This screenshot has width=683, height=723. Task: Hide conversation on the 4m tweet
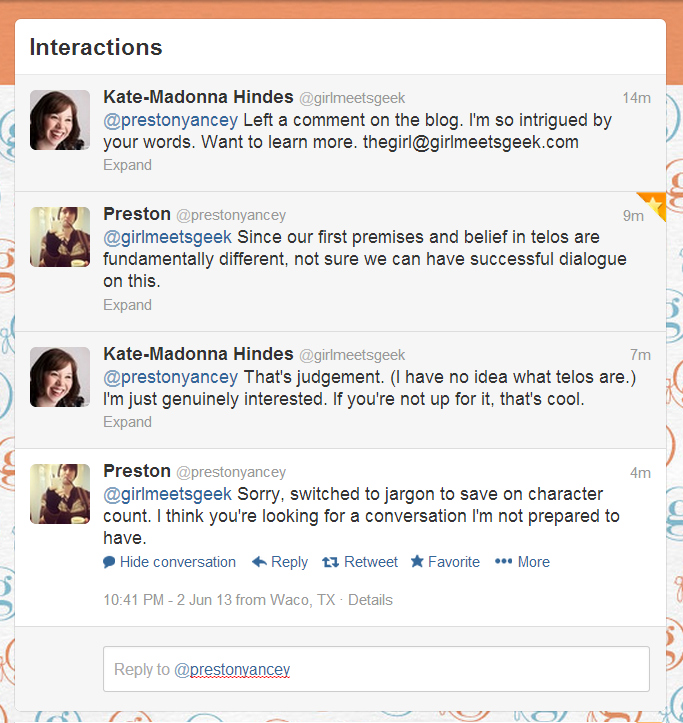coord(170,562)
